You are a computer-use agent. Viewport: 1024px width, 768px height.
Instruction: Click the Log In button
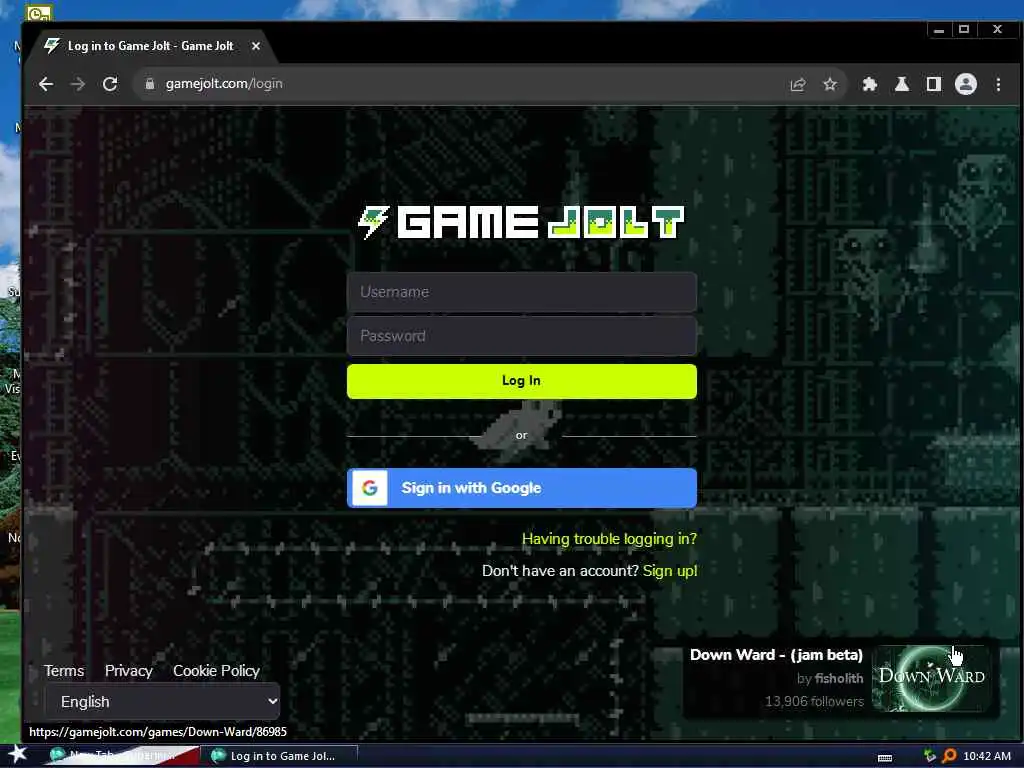[x=522, y=381]
